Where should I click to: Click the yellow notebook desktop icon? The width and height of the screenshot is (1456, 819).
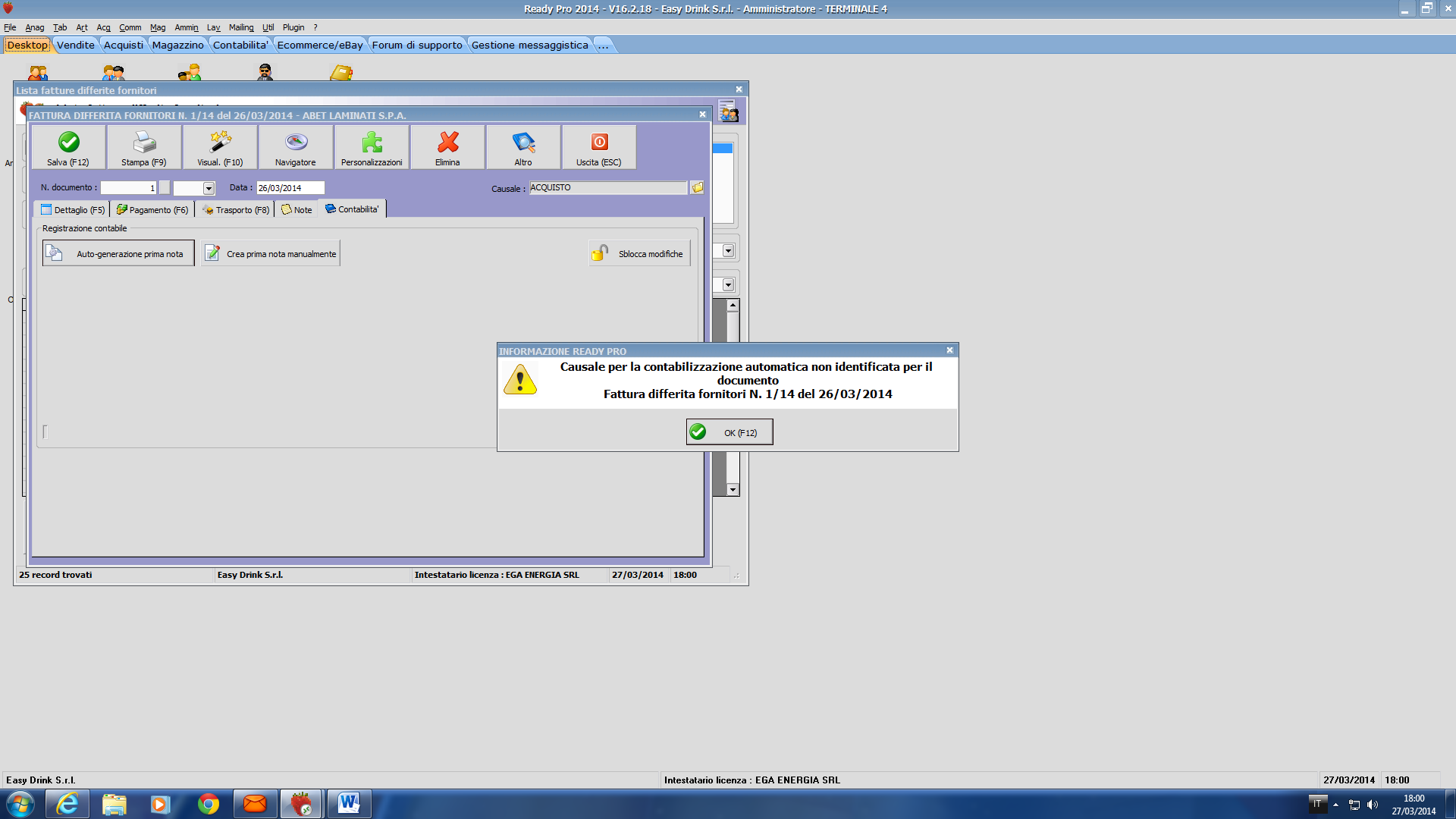coord(341,73)
